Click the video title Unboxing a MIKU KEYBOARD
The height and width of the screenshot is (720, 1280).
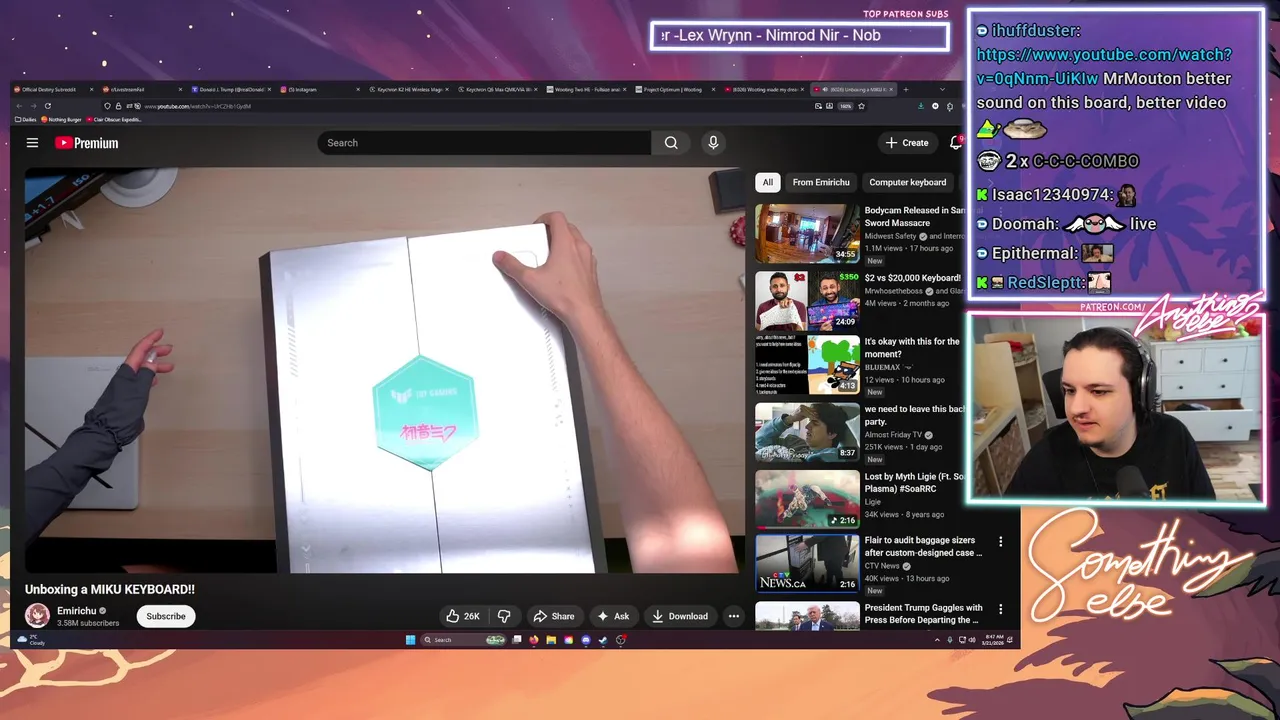coord(110,590)
